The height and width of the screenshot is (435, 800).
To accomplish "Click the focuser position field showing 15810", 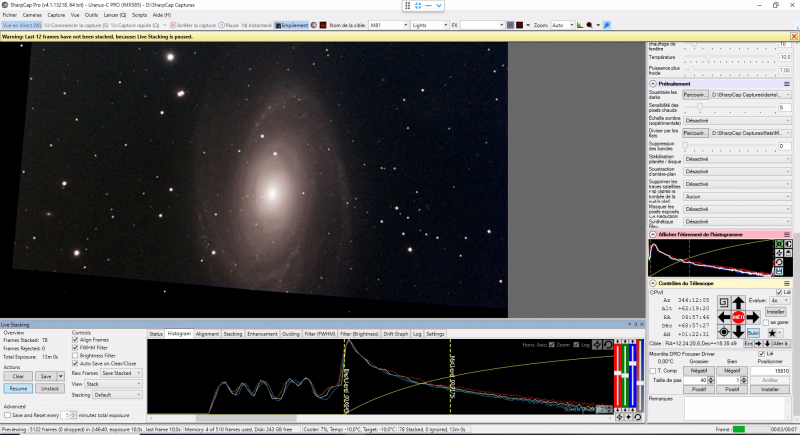I will 770,371.
